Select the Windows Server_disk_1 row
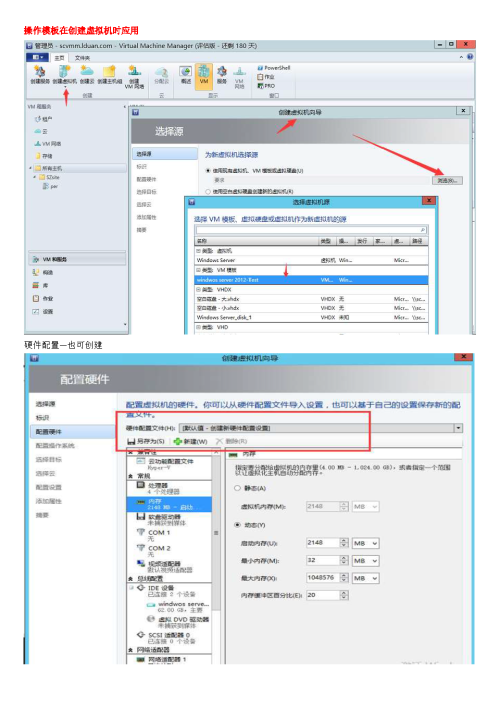 (x=311, y=317)
